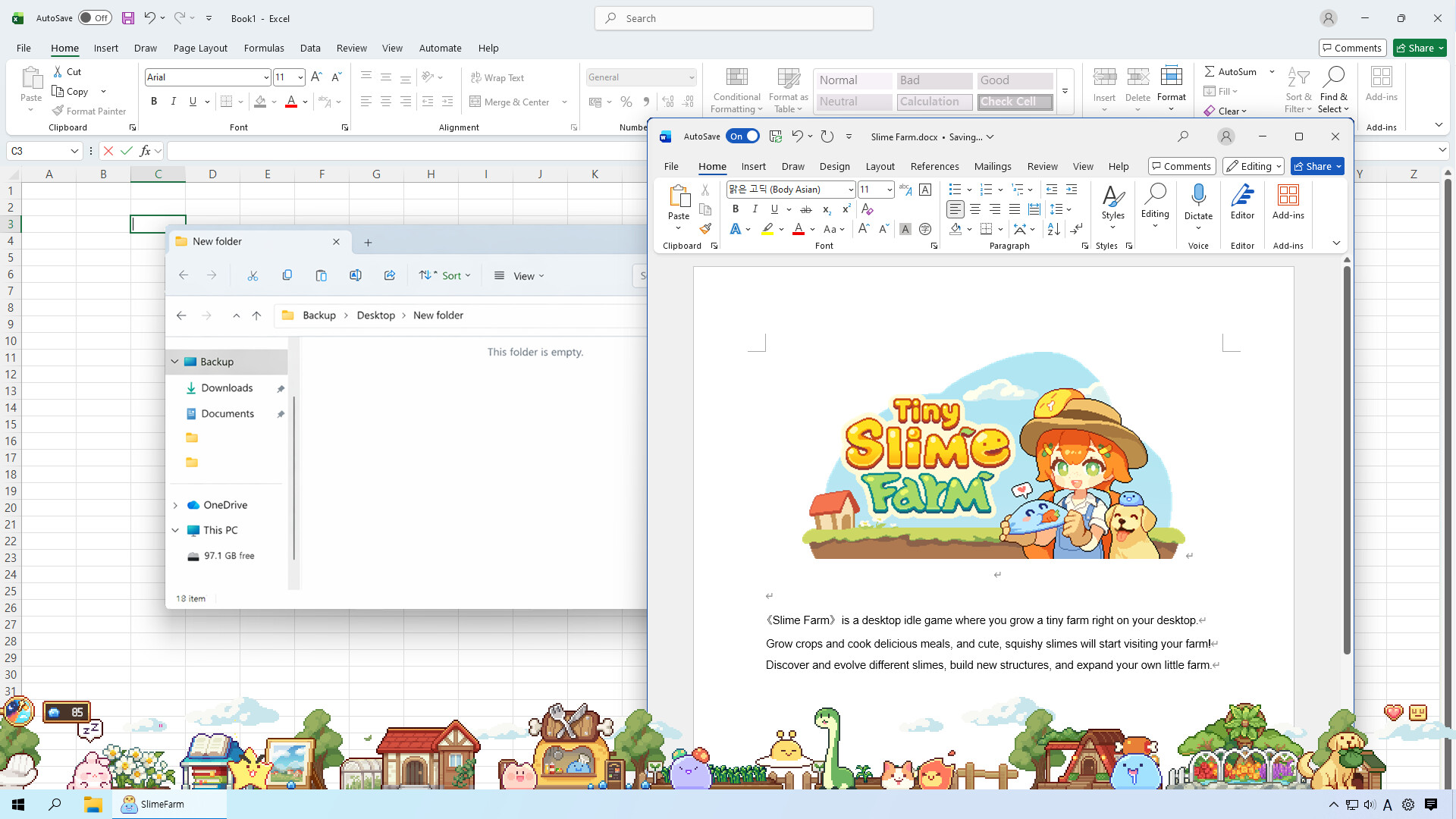Viewport: 1456px width, 819px height.
Task: Toggle Bold formatting in Word ribbon
Action: (735, 209)
